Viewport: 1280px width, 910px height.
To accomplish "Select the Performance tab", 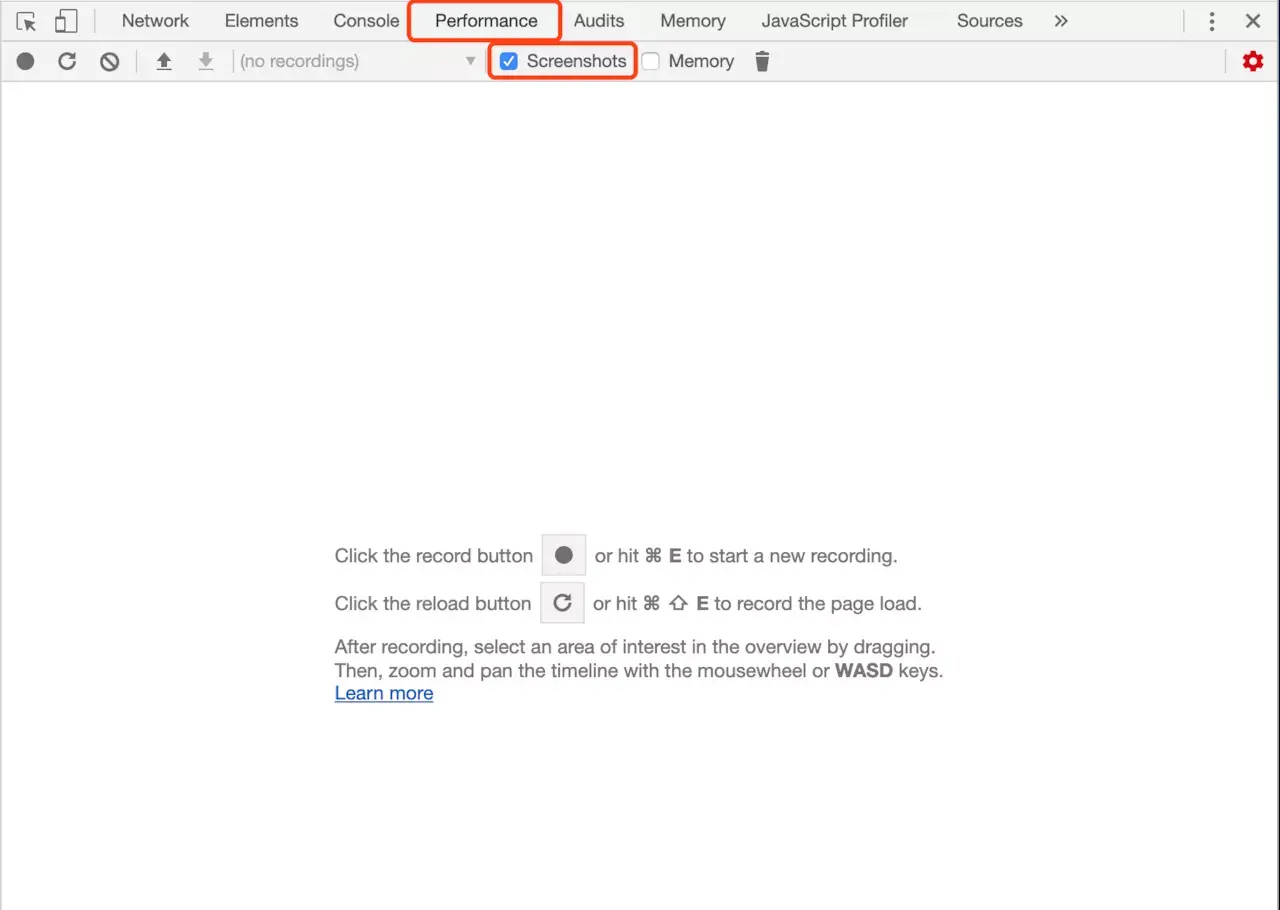I will pyautogui.click(x=486, y=21).
